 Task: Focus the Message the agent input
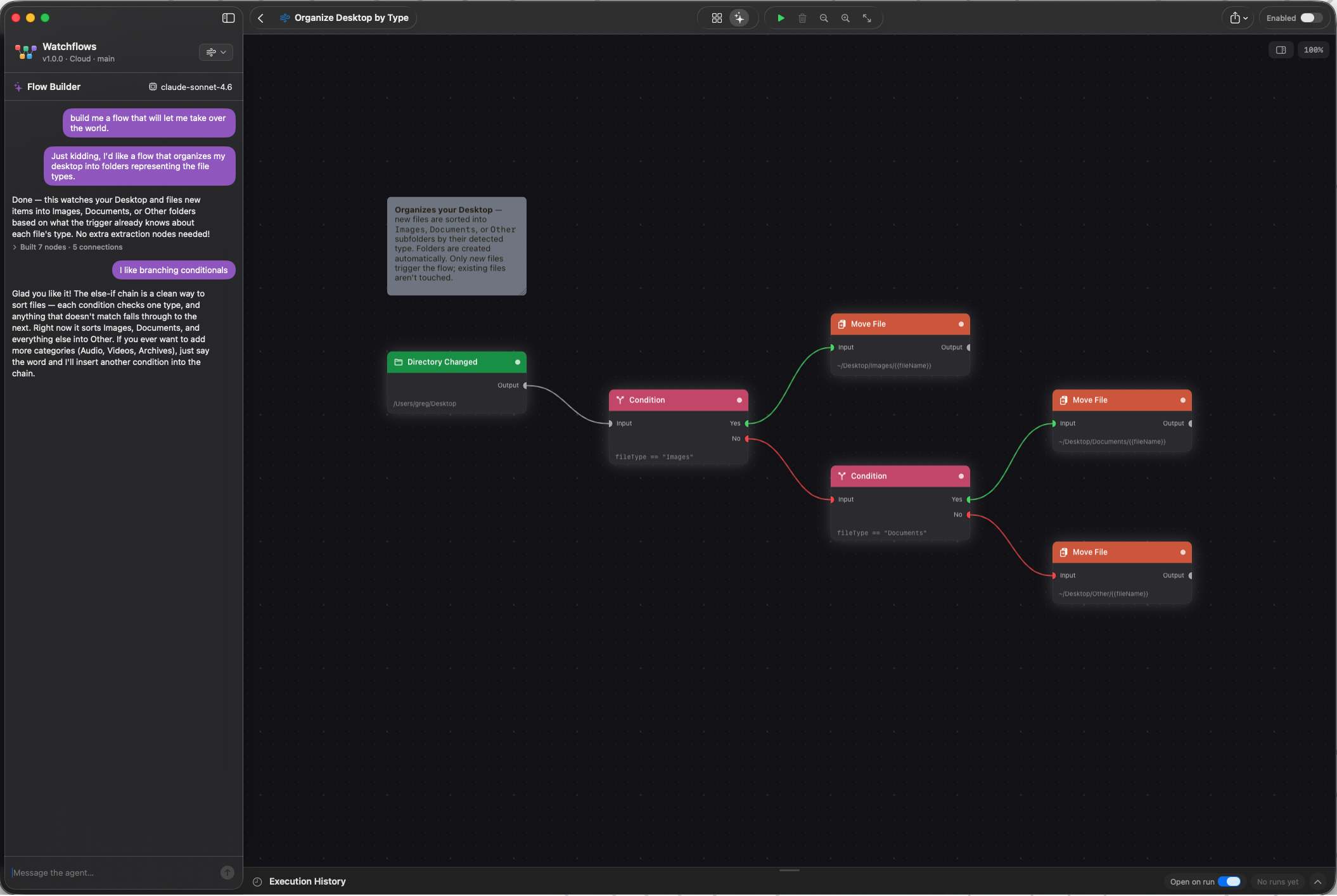click(x=114, y=873)
